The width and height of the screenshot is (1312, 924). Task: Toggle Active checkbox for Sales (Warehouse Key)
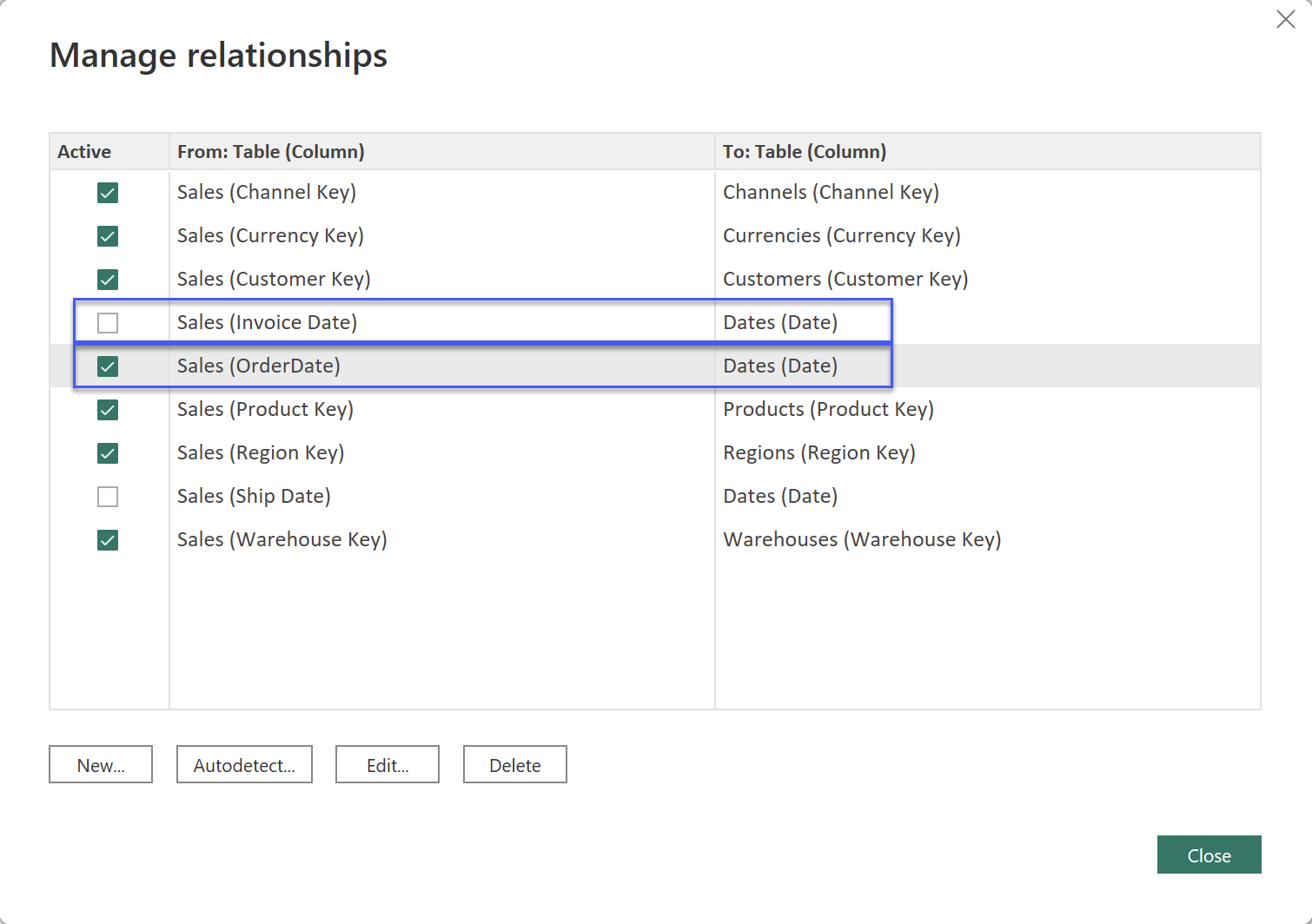pyautogui.click(x=108, y=540)
